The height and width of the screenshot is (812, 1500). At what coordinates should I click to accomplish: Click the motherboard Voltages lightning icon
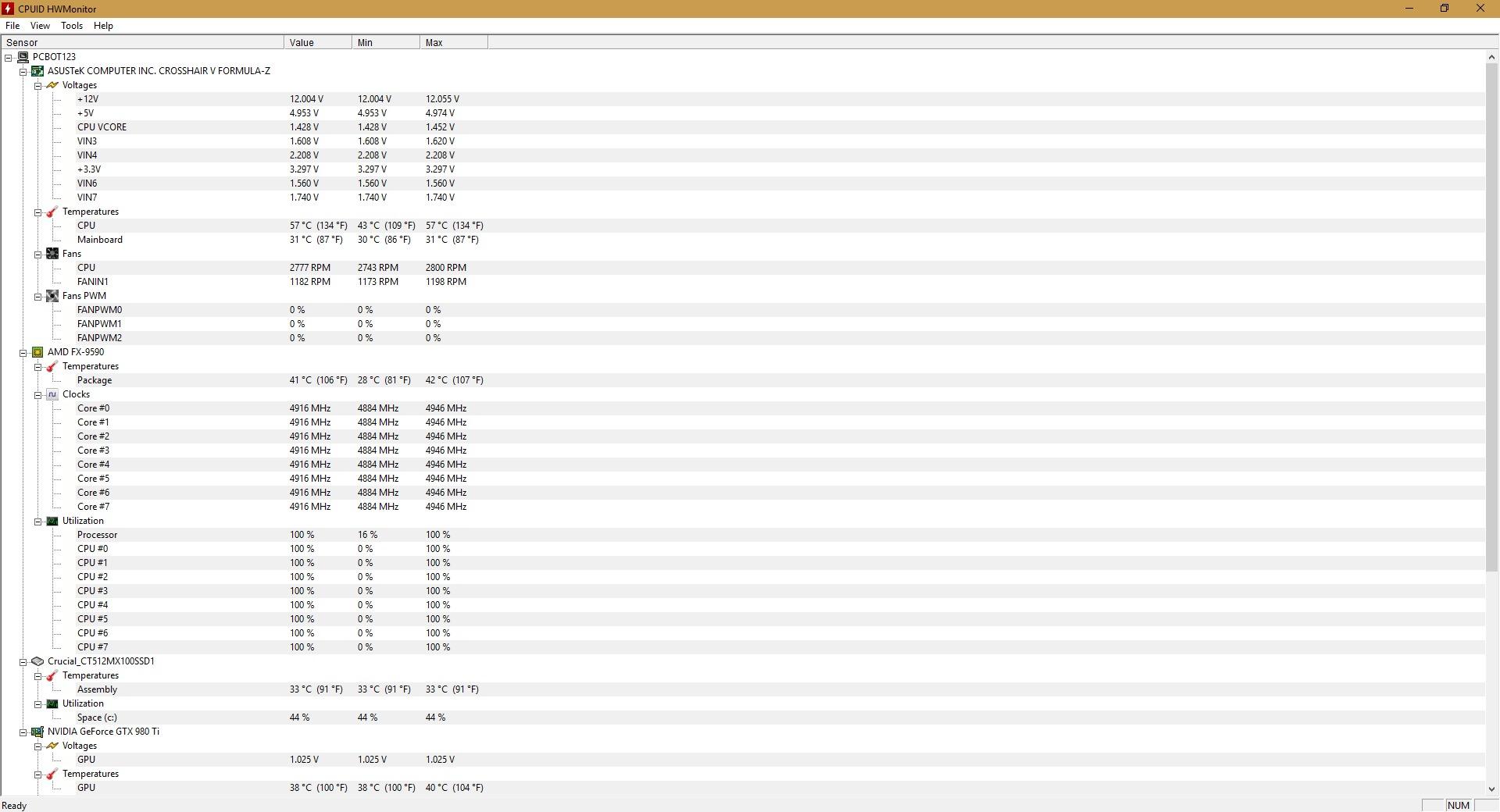coord(52,85)
